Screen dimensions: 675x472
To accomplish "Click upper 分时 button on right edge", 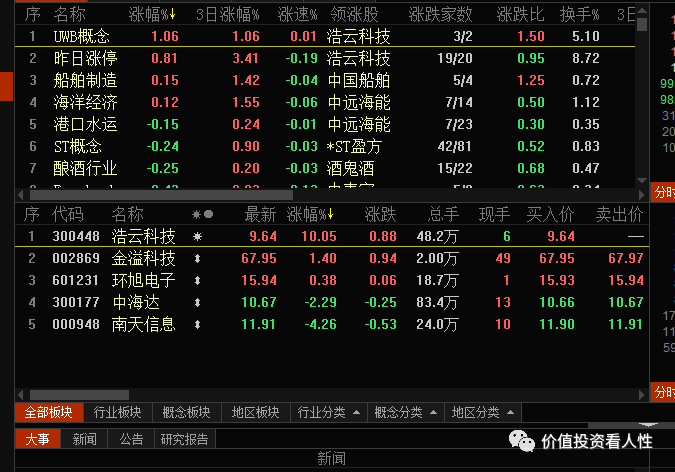I will pos(663,192).
